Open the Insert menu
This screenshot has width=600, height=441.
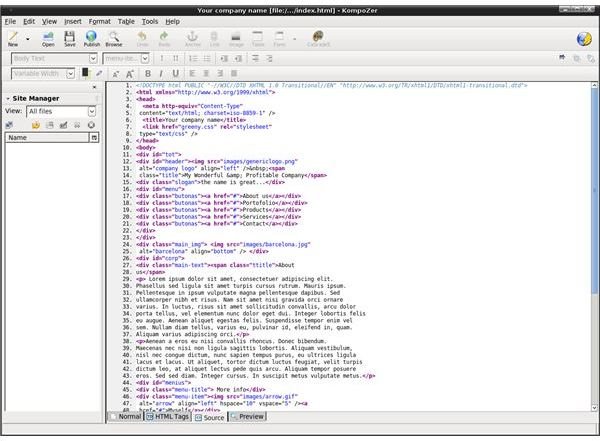tap(73, 21)
